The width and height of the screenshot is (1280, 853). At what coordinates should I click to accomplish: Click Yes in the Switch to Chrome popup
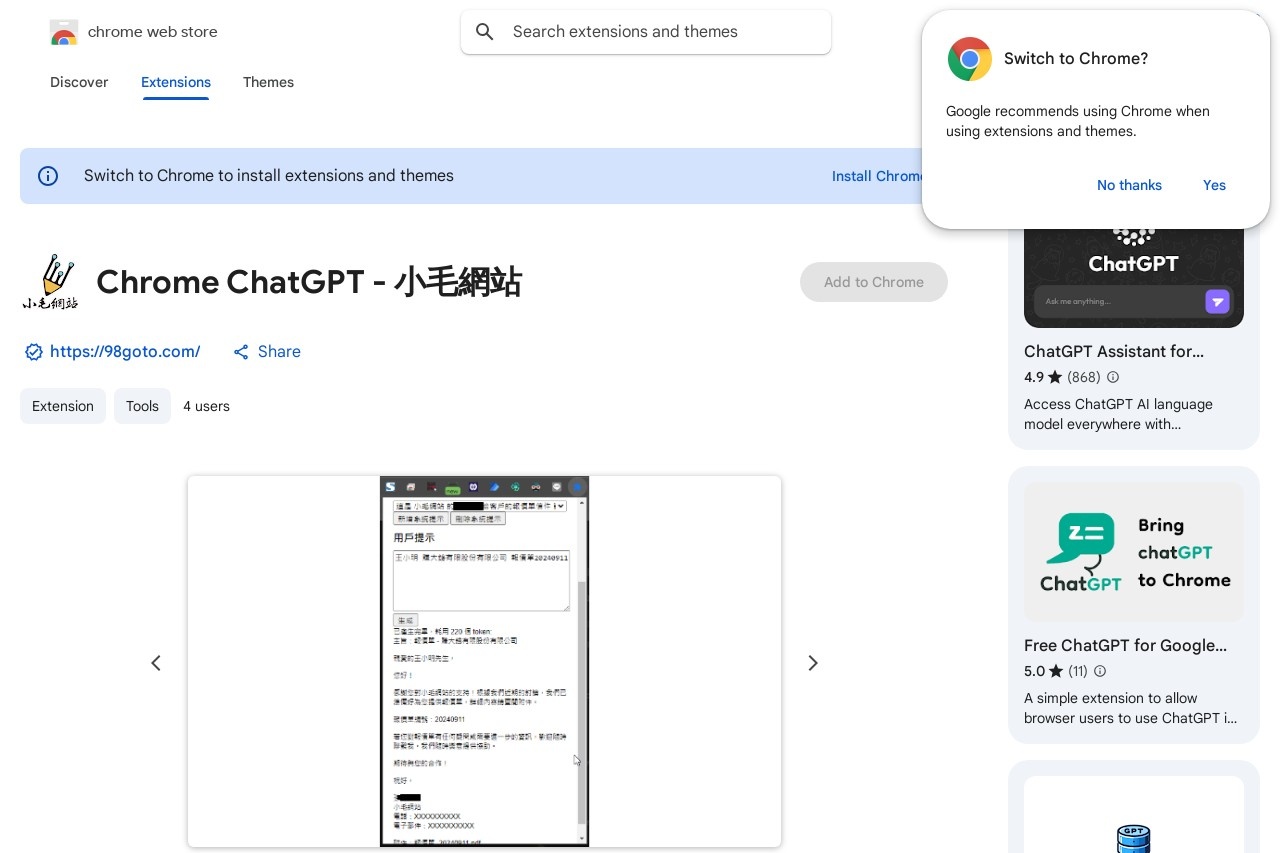coord(1214,185)
